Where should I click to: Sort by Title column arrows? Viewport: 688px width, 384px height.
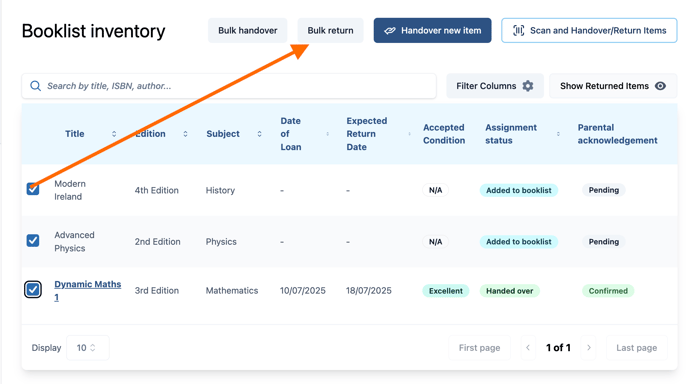(114, 134)
